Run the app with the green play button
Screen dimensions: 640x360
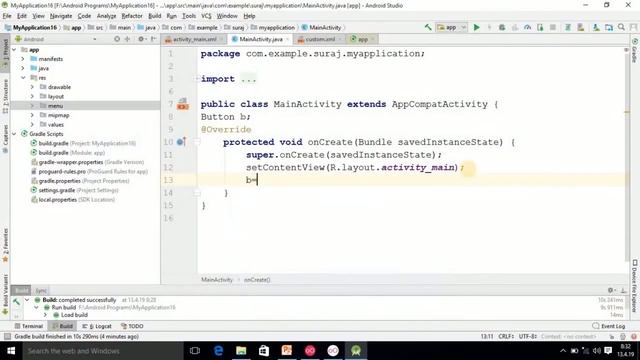[x=476, y=27]
